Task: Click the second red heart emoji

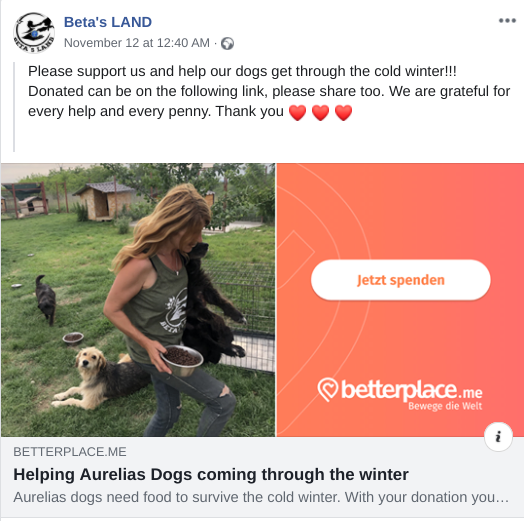Action: pos(320,112)
